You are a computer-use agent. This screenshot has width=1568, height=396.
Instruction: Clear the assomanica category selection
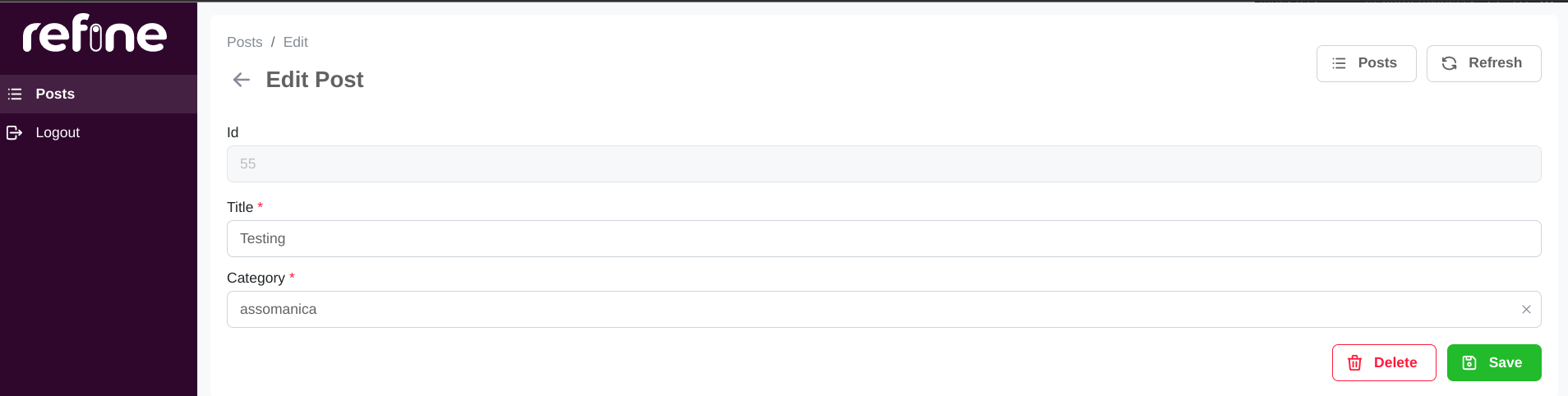point(1526,310)
